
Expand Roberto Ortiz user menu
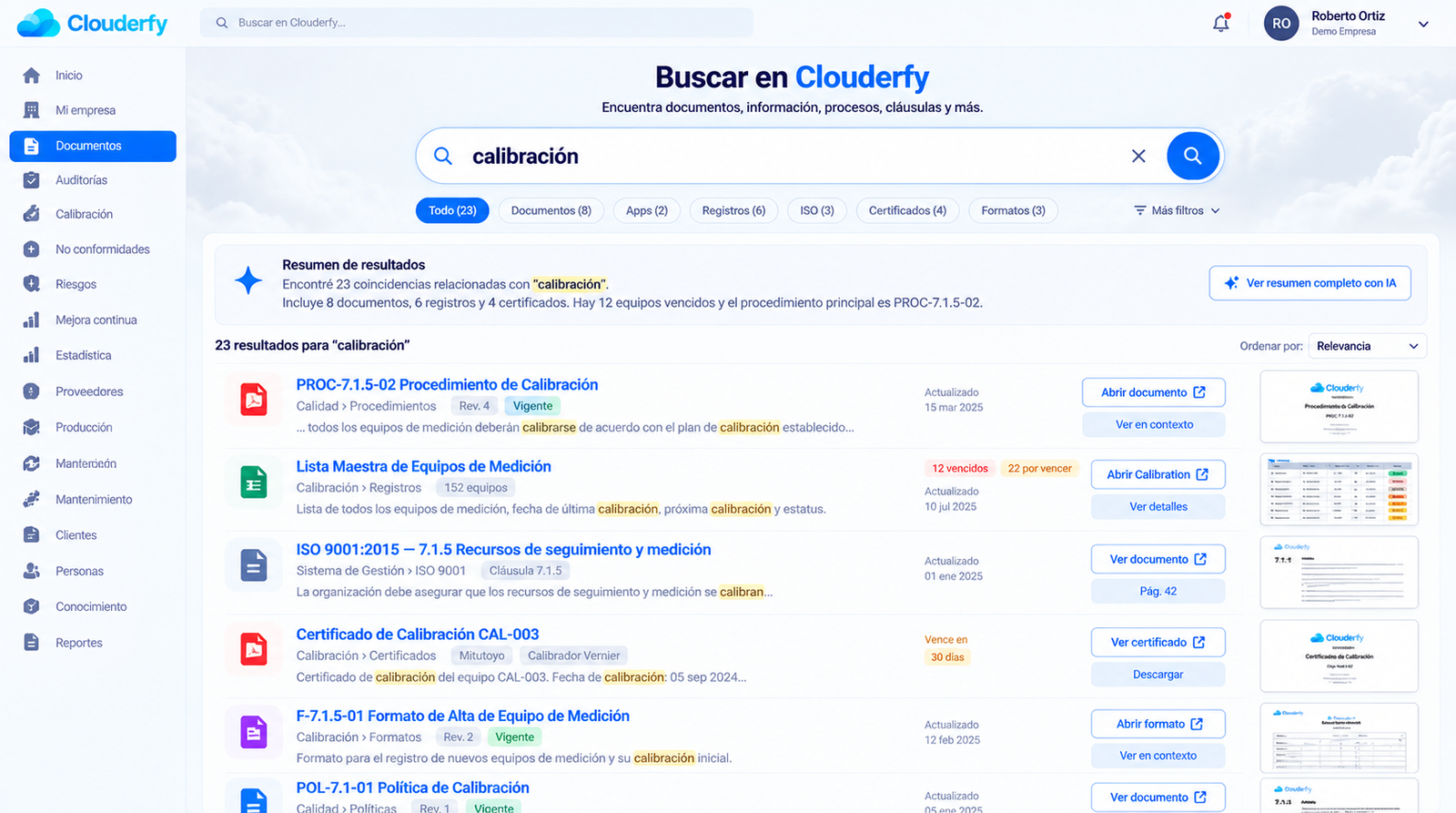pyautogui.click(x=1423, y=25)
